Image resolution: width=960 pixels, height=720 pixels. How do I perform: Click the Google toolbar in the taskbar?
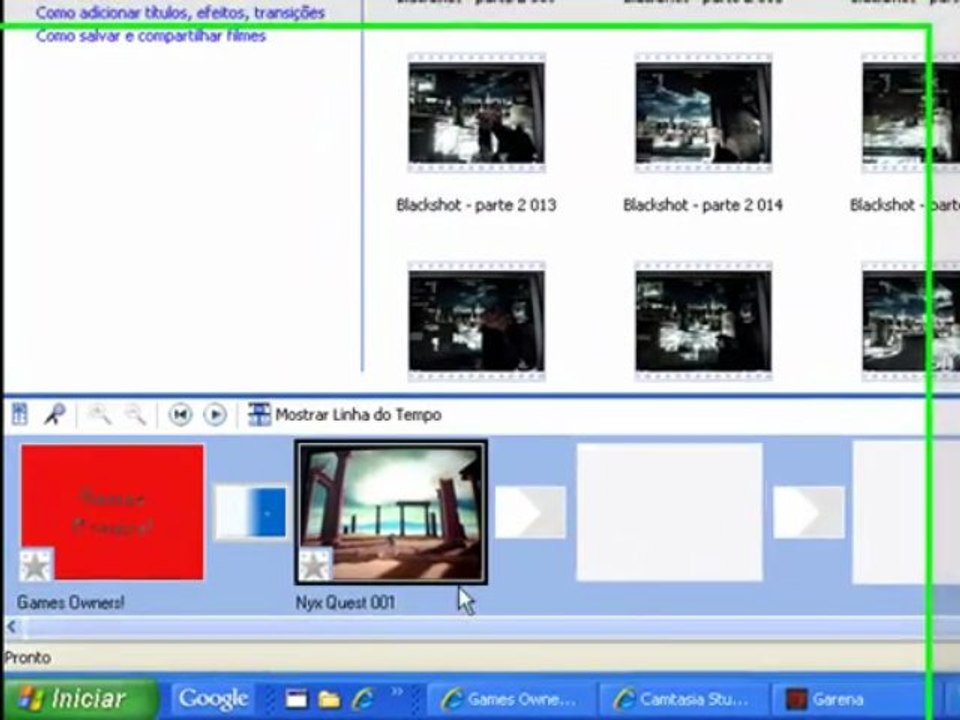click(213, 699)
